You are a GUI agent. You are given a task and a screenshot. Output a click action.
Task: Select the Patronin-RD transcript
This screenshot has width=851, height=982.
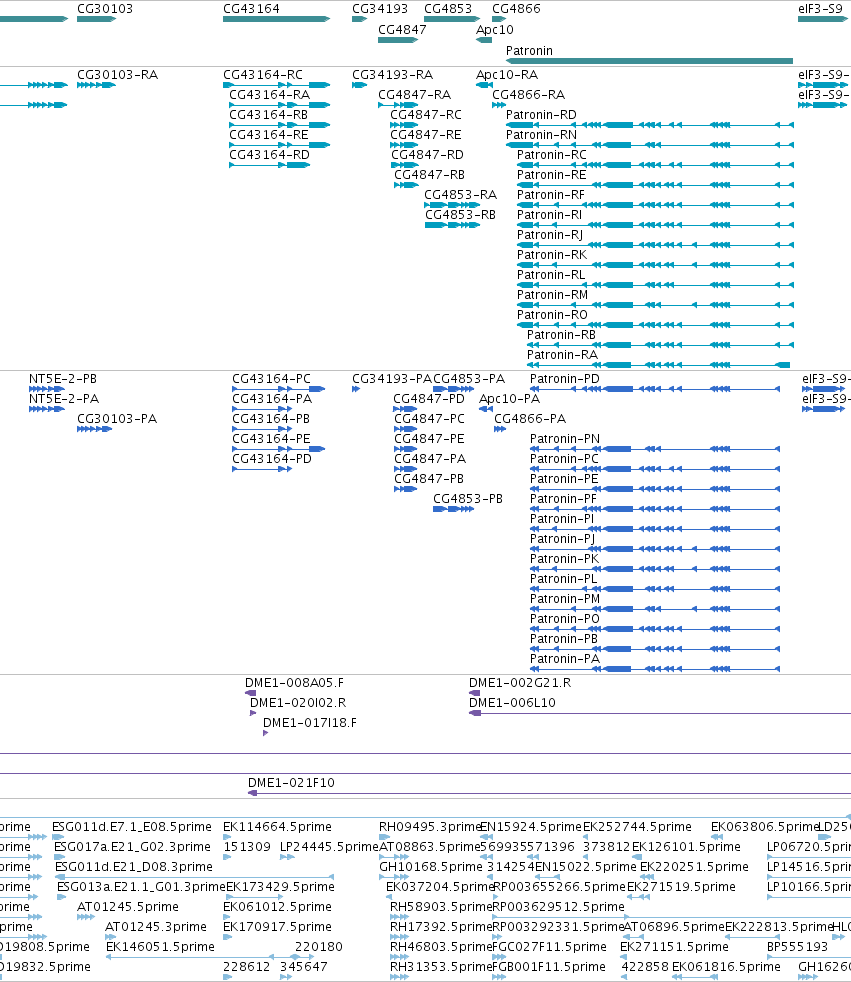tap(649, 125)
